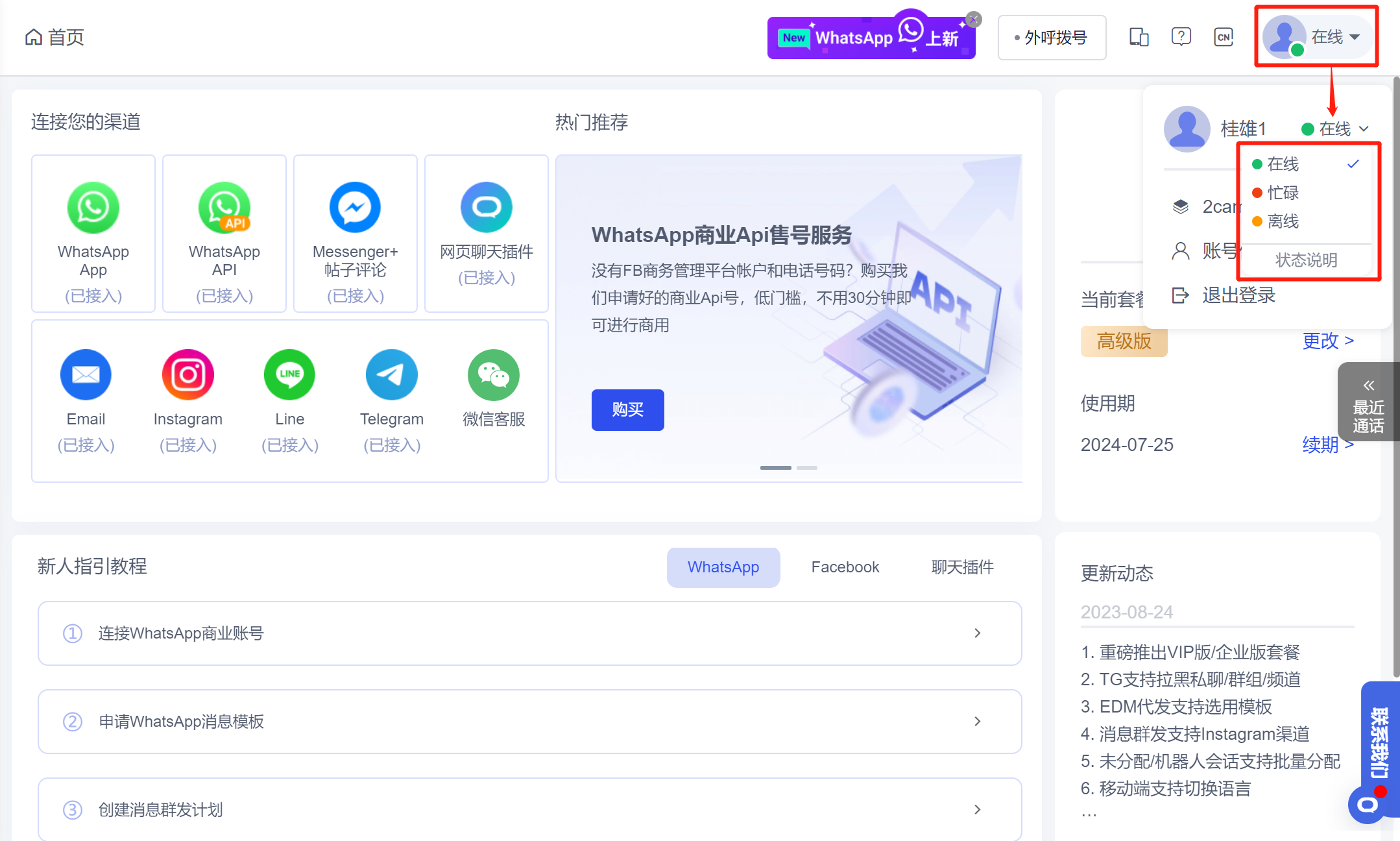Switch to the 聊天插件 tab
Viewport: 1400px width, 841px height.
pyautogui.click(x=962, y=567)
